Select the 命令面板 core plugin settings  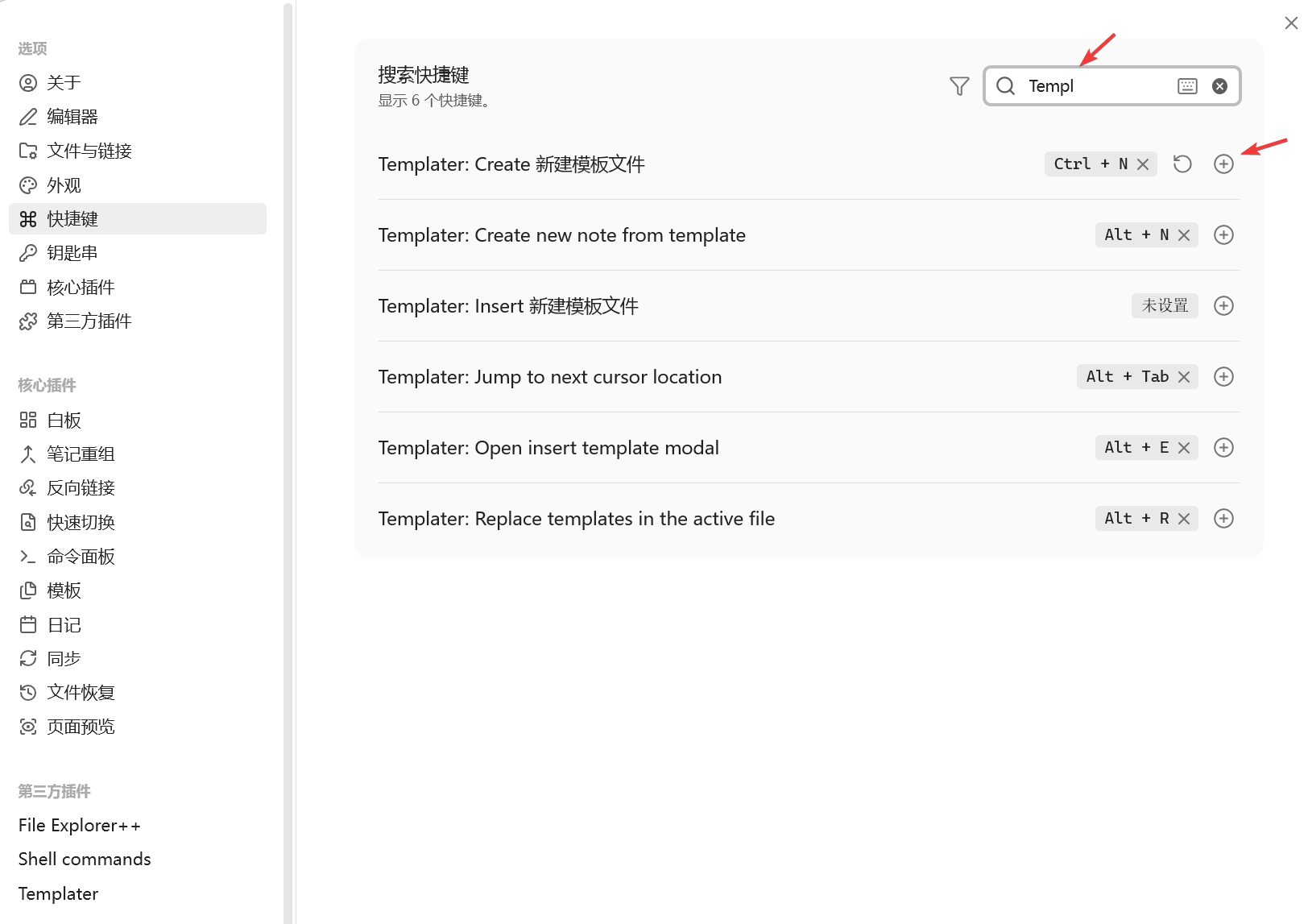[x=81, y=557]
